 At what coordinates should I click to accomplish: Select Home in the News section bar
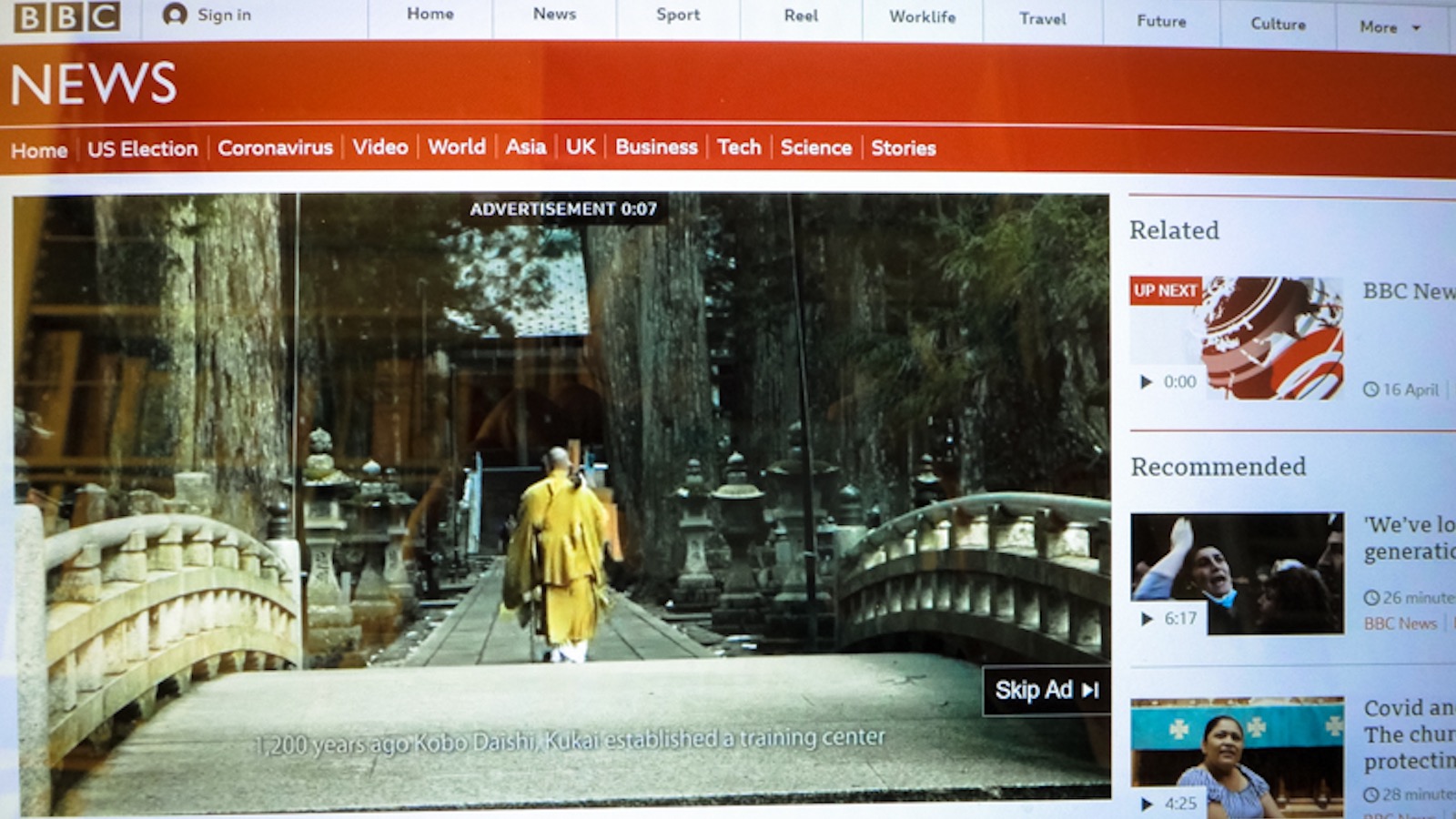coord(39,150)
